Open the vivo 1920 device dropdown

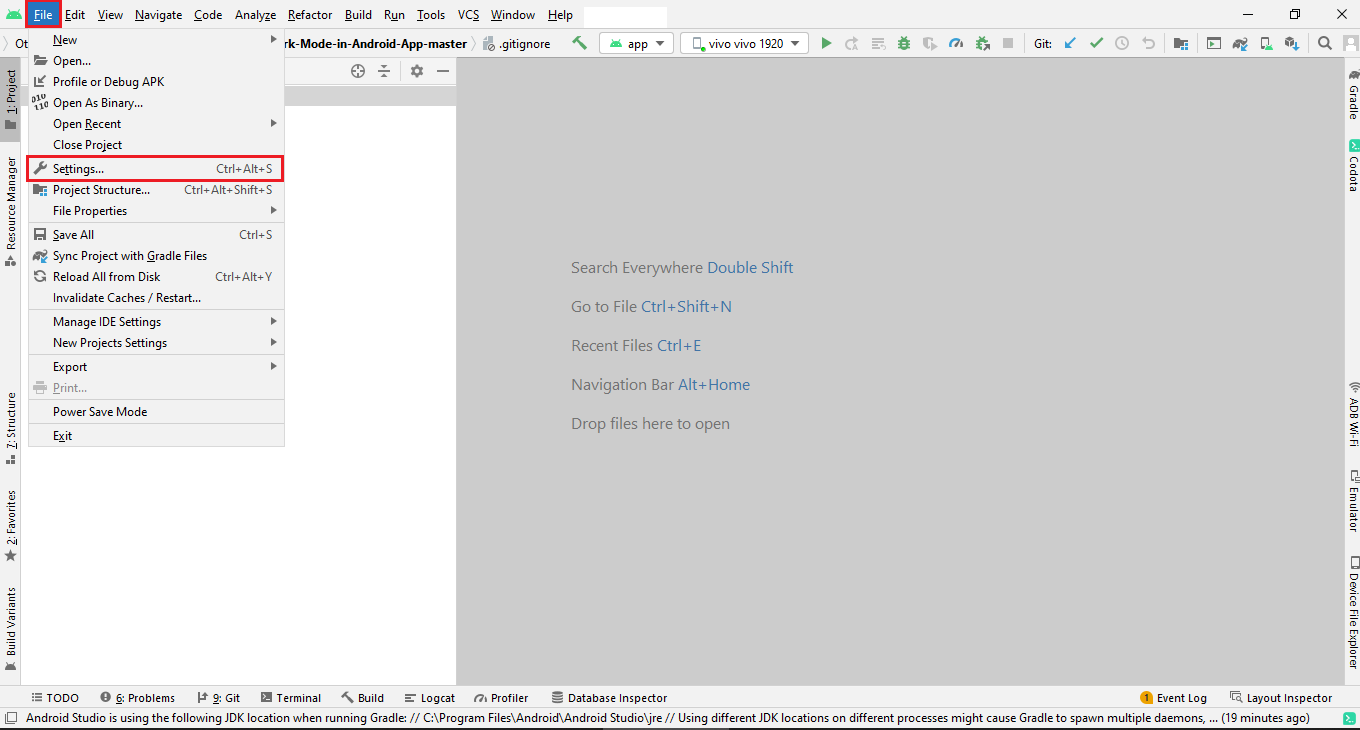tap(745, 44)
